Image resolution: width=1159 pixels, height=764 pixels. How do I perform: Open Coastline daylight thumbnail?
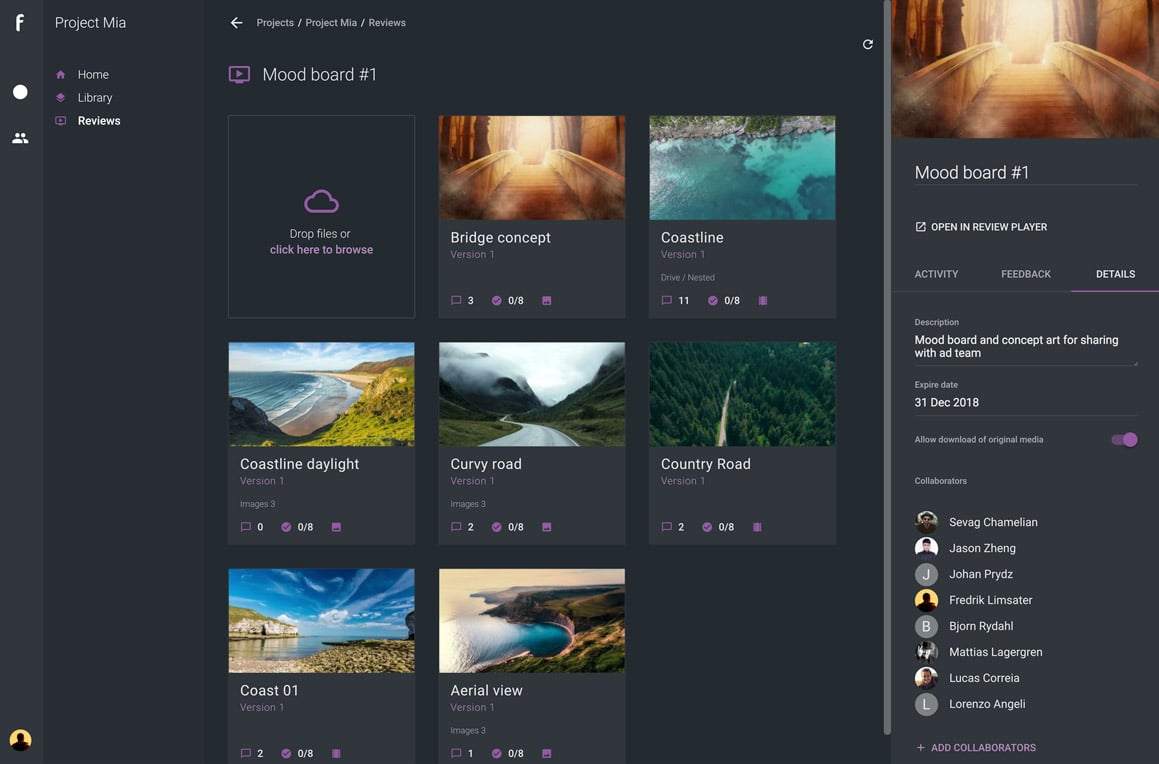coord(322,394)
